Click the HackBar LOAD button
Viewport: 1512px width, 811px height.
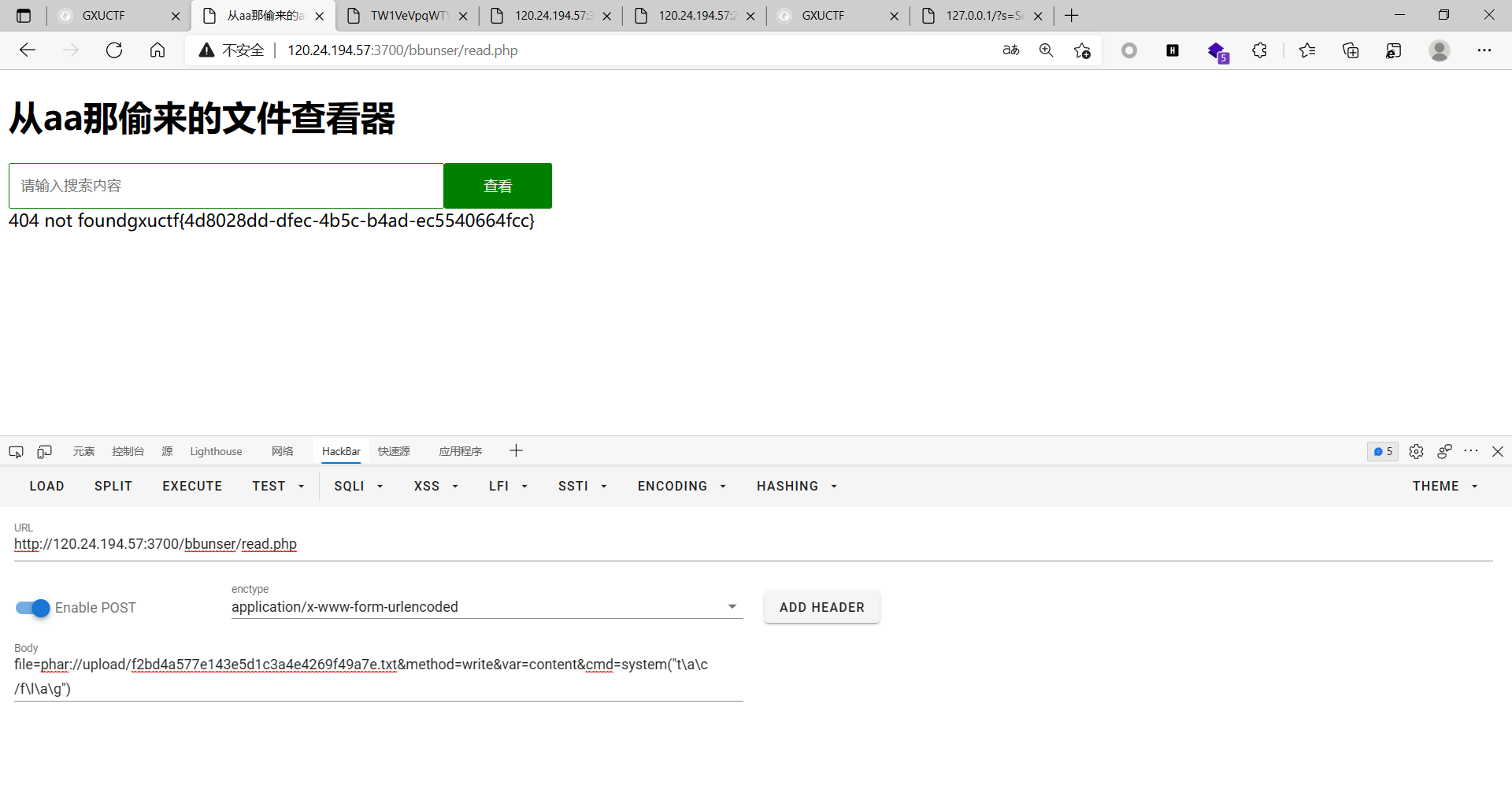[x=47, y=486]
